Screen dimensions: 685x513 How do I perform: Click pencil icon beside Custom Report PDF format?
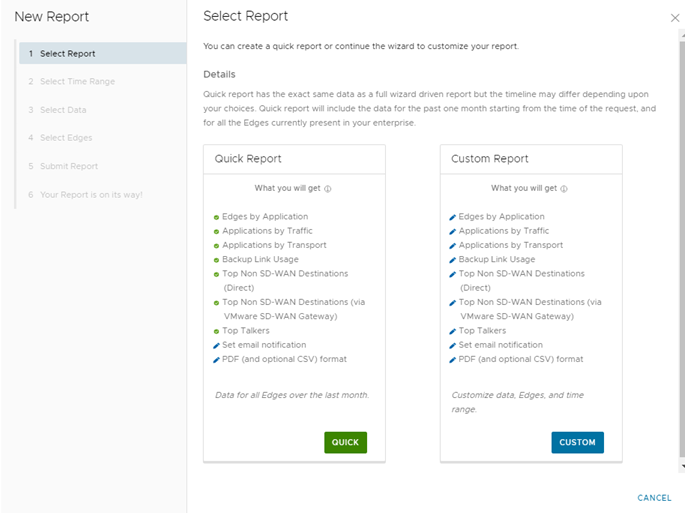coord(453,359)
